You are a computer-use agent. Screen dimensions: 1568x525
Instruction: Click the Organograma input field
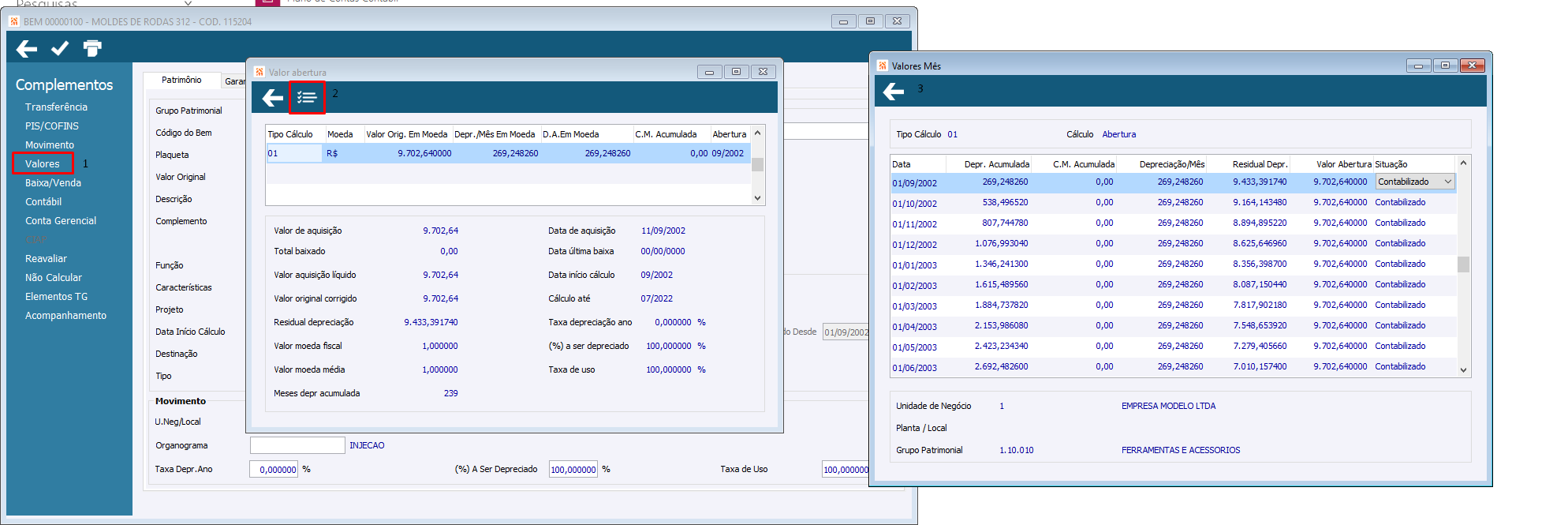297,445
